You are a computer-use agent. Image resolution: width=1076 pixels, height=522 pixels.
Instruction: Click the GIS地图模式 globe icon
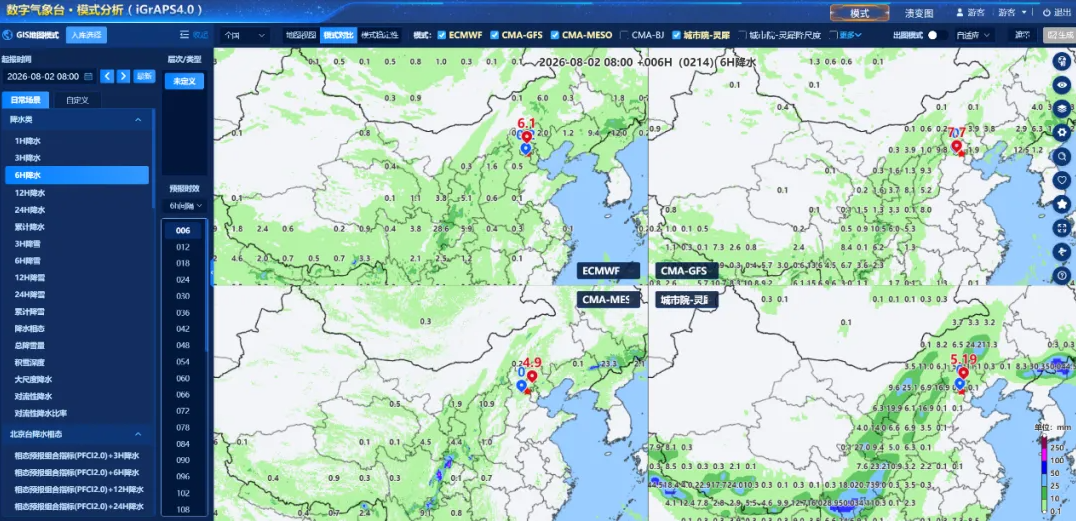(7, 35)
